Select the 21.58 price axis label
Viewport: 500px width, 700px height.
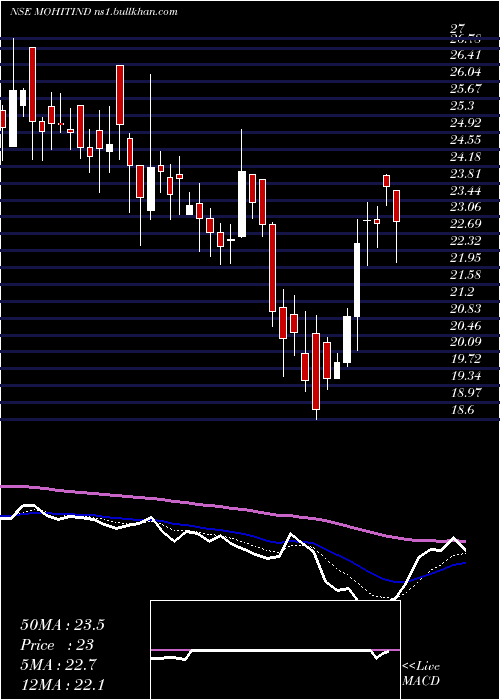tap(466, 275)
